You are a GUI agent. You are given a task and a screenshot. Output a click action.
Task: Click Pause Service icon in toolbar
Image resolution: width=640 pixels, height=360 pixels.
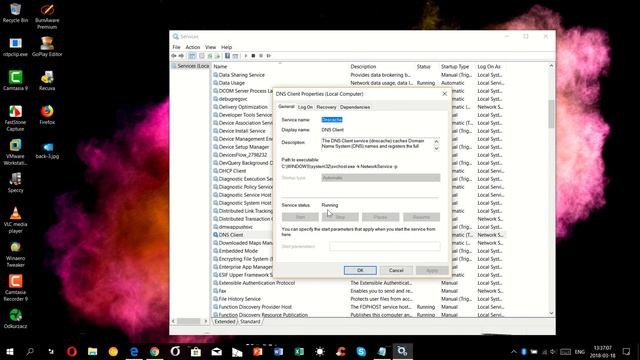tap(261, 56)
